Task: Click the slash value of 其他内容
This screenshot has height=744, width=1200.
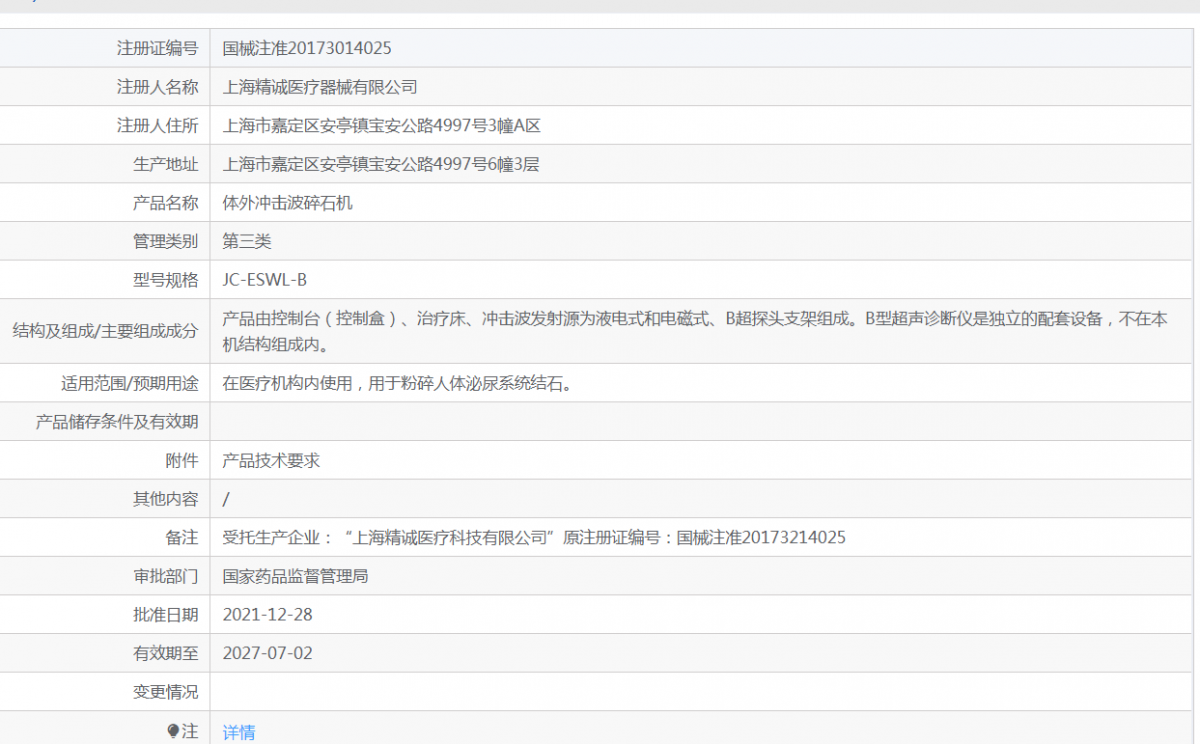Action: click(x=226, y=499)
